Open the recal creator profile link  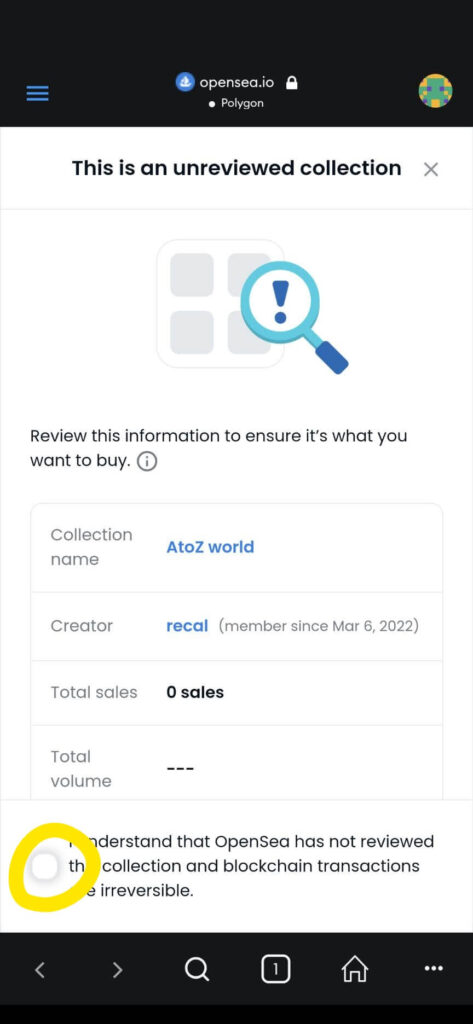(187, 626)
